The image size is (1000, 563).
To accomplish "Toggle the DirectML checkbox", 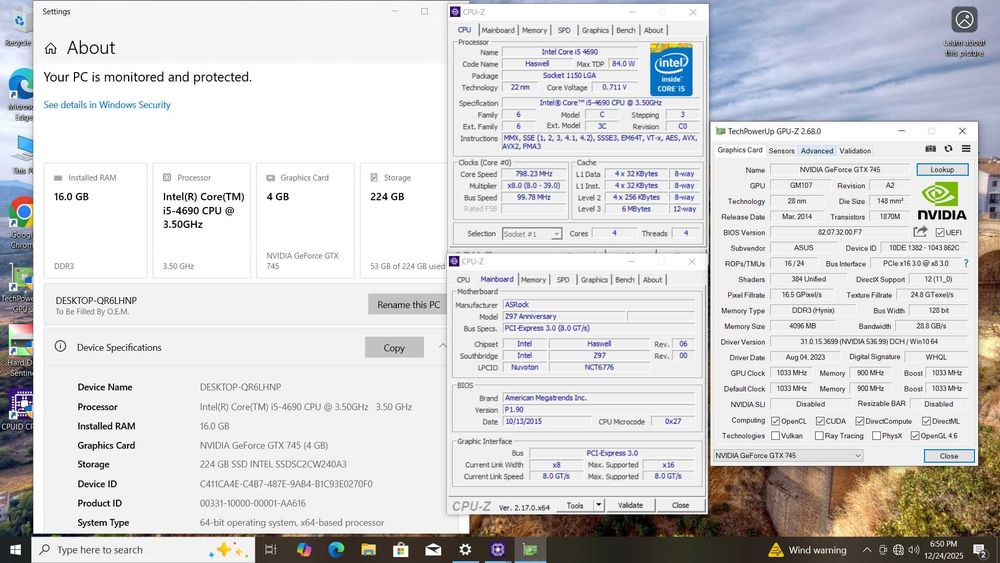I will (926, 421).
